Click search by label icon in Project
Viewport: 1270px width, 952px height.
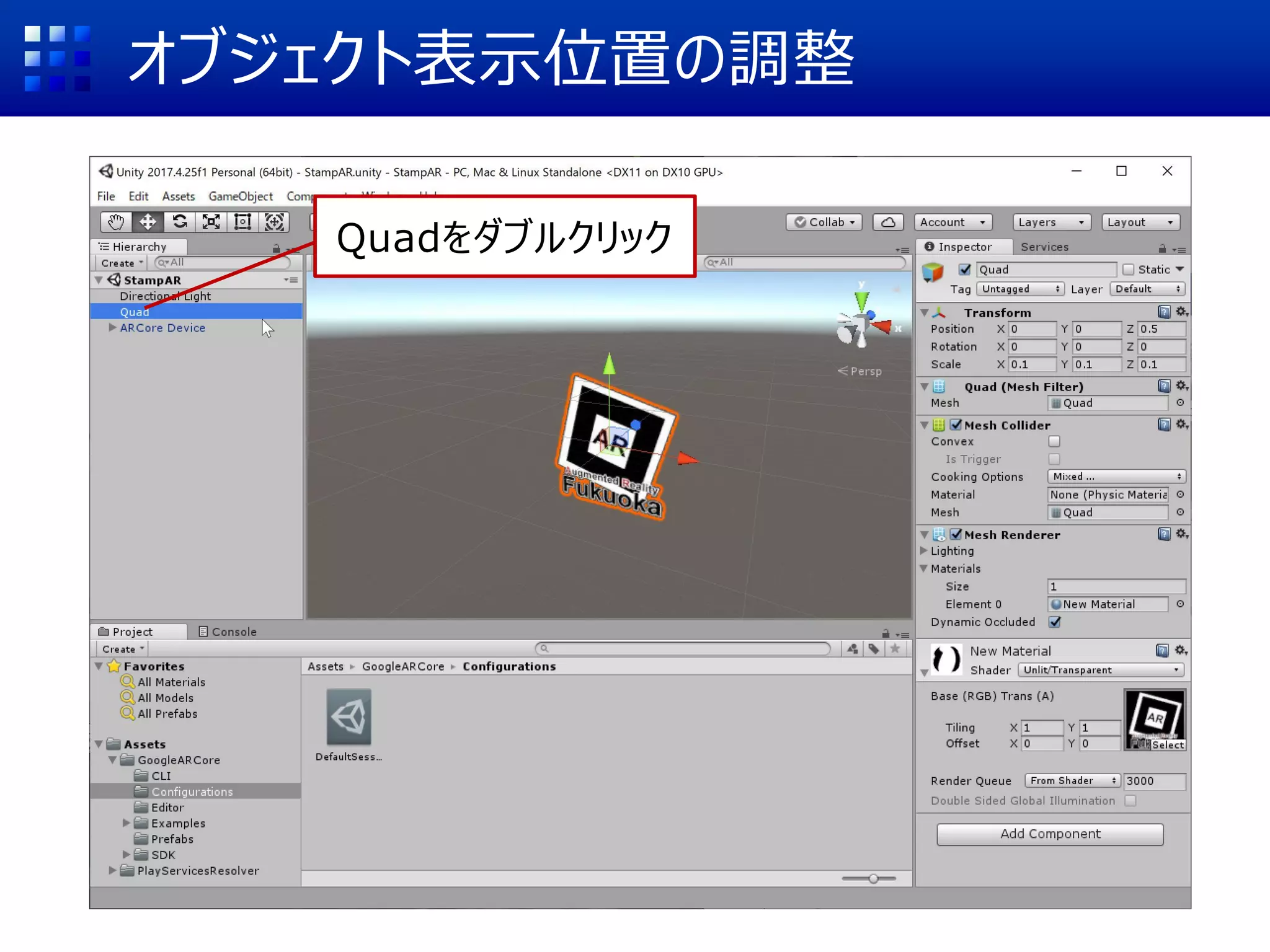(874, 649)
